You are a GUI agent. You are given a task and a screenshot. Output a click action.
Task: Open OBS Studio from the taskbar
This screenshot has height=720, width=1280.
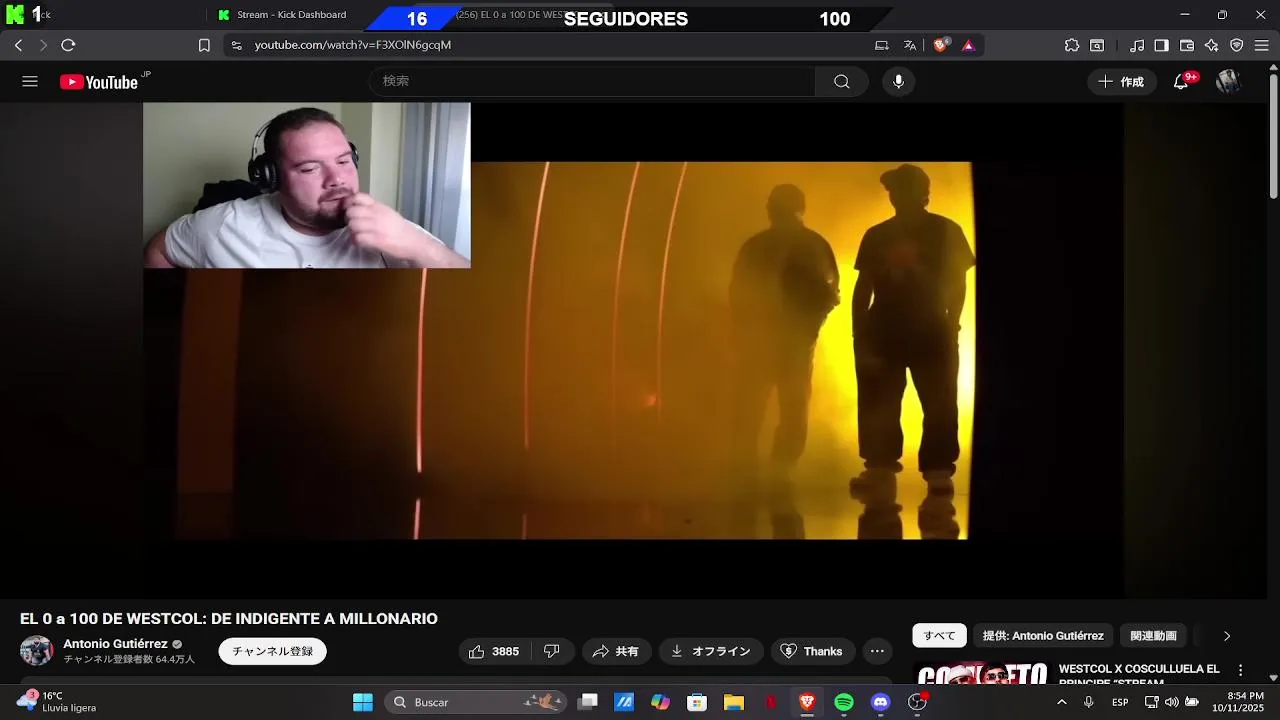tap(917, 702)
